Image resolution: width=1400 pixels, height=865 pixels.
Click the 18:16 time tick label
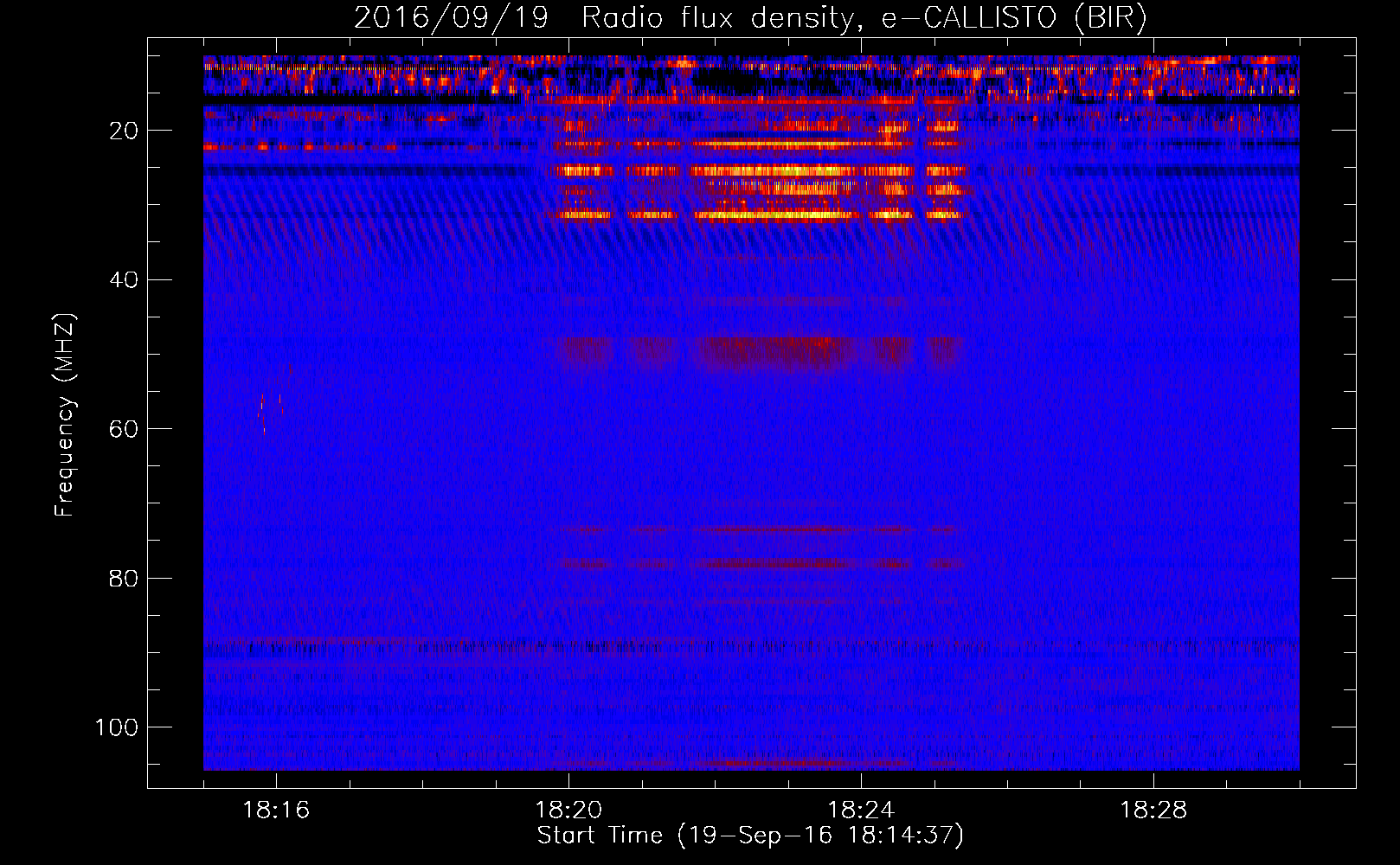276,811
